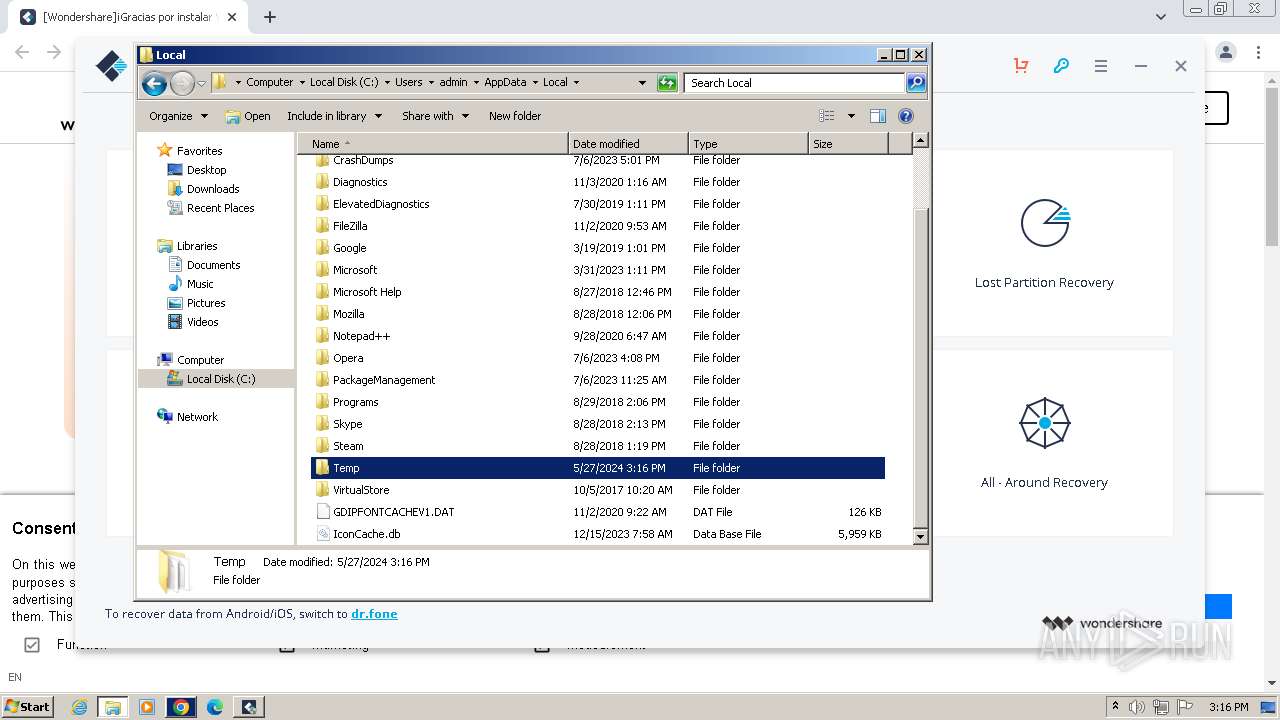Click Users in the breadcrumb path
Viewport: 1280px width, 720px height.
coord(408,83)
